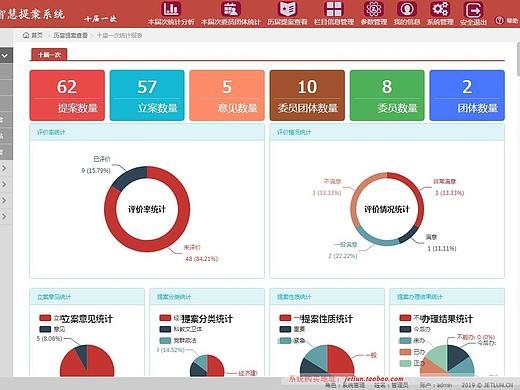
Task: Click red 非常满意 donut segment
Action: point(418,197)
